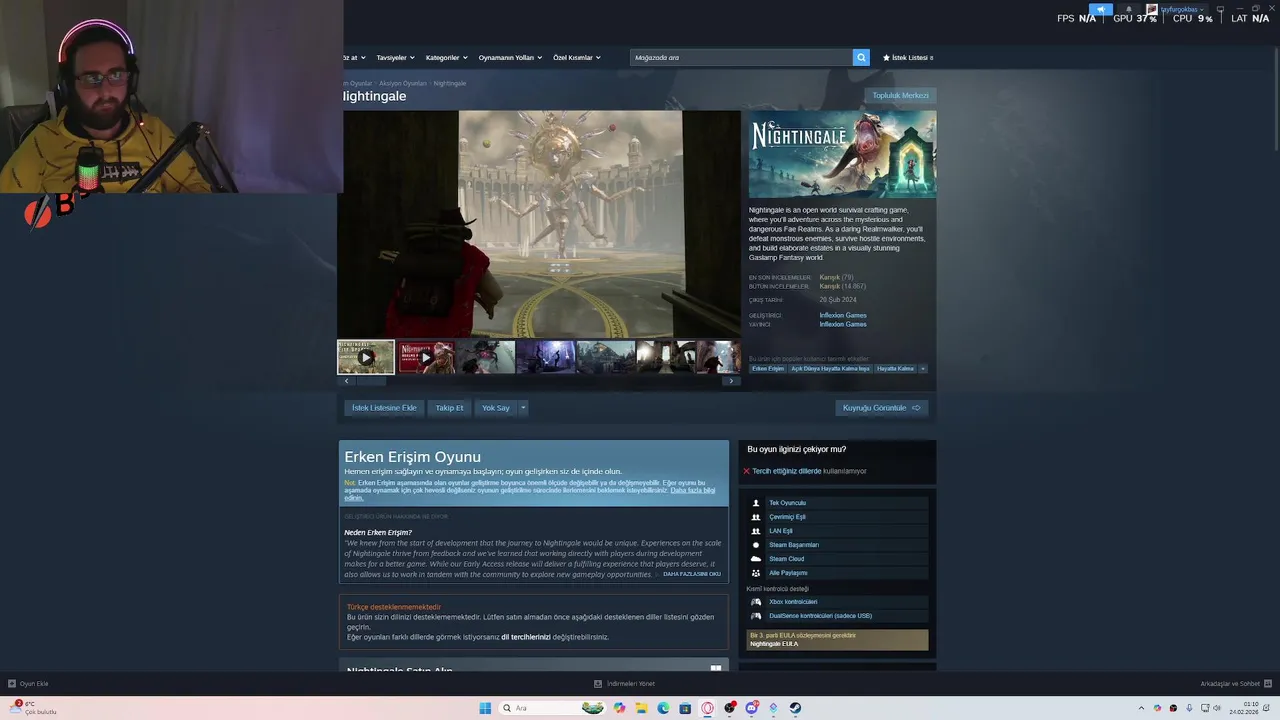Screen dimensions: 1280x720
Task: Click the İndirmeleri Yönet download icon
Action: click(598, 684)
